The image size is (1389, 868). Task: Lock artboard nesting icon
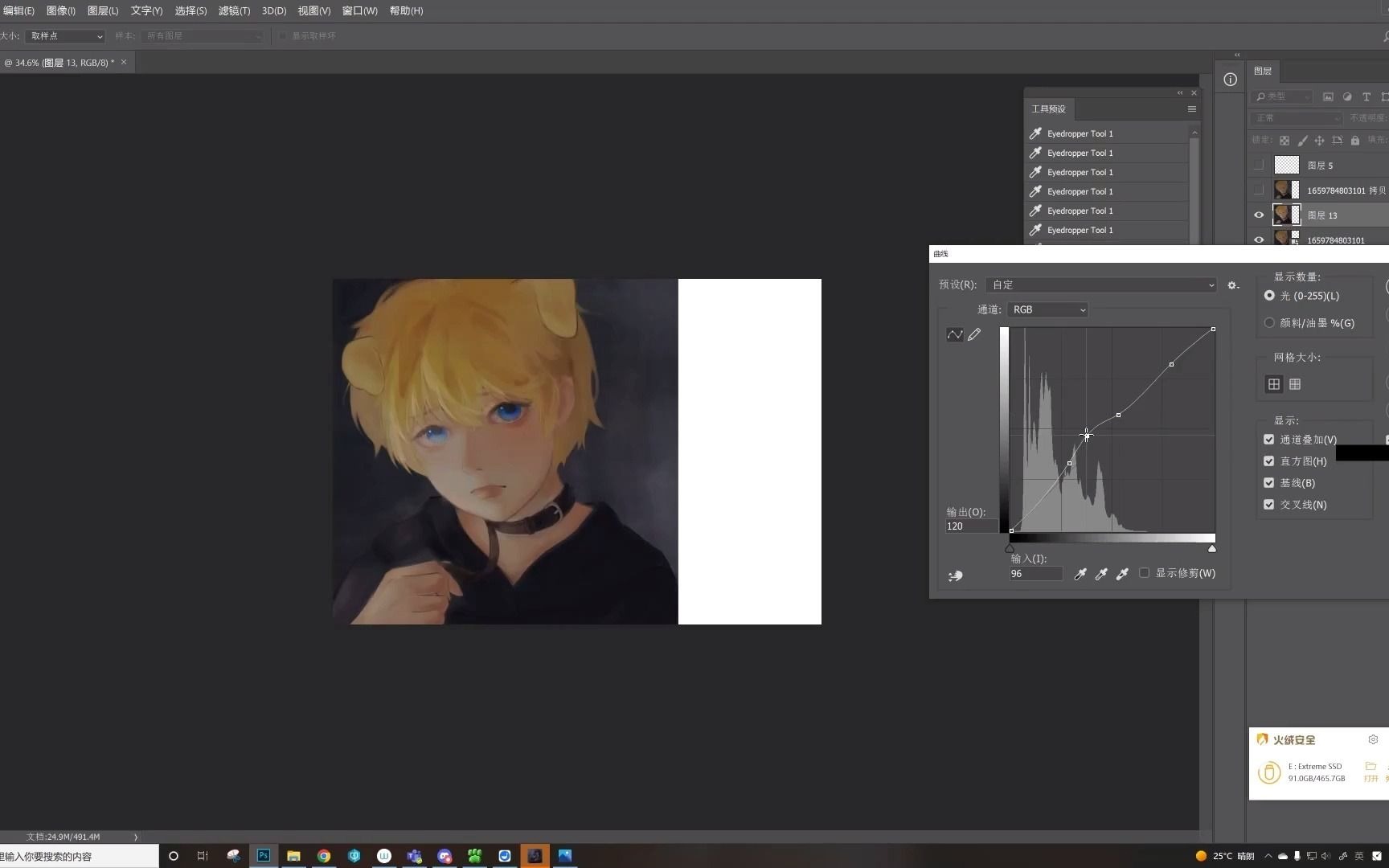pyautogui.click(x=1337, y=141)
